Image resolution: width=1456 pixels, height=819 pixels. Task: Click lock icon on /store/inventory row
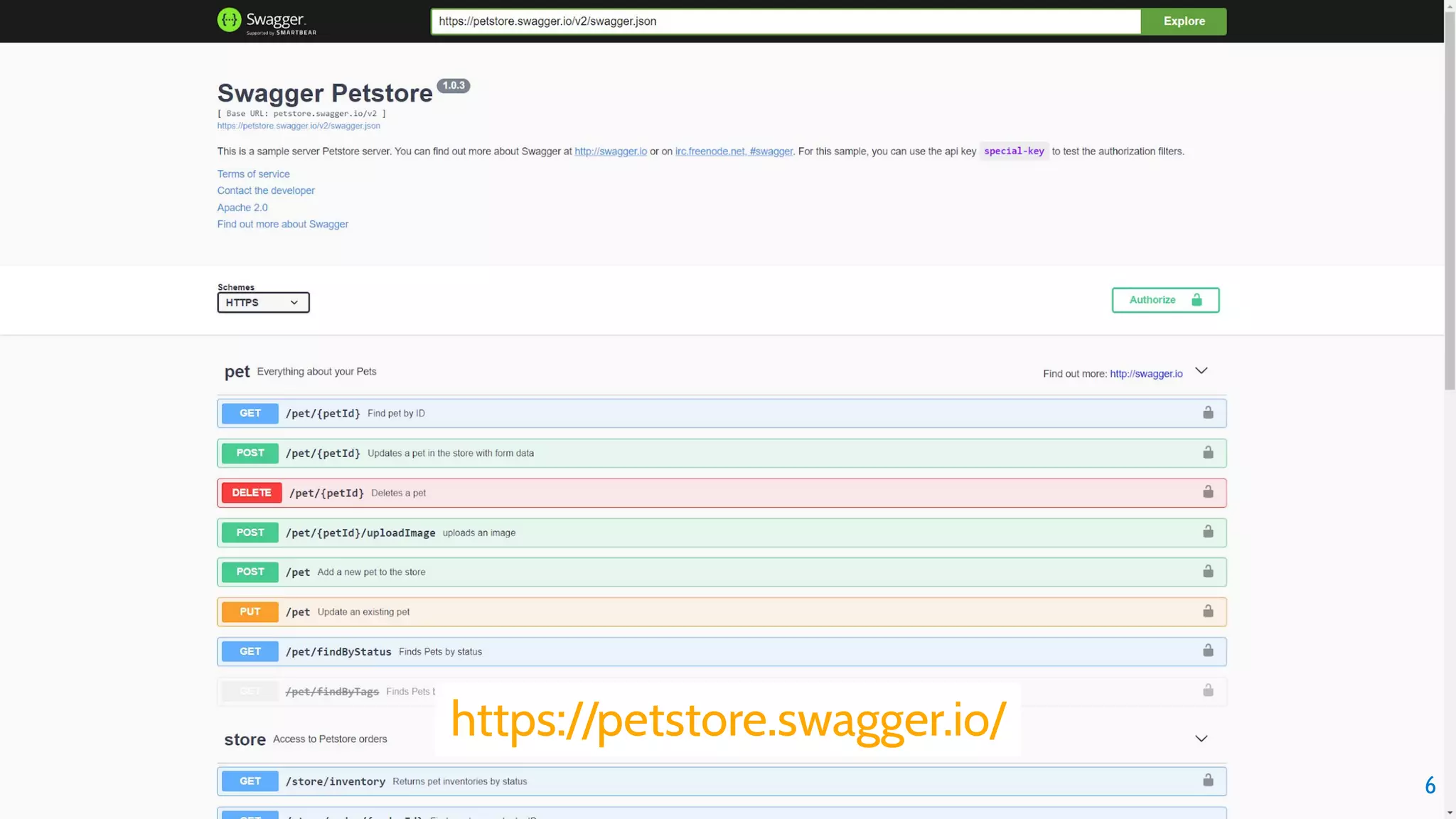(1208, 781)
